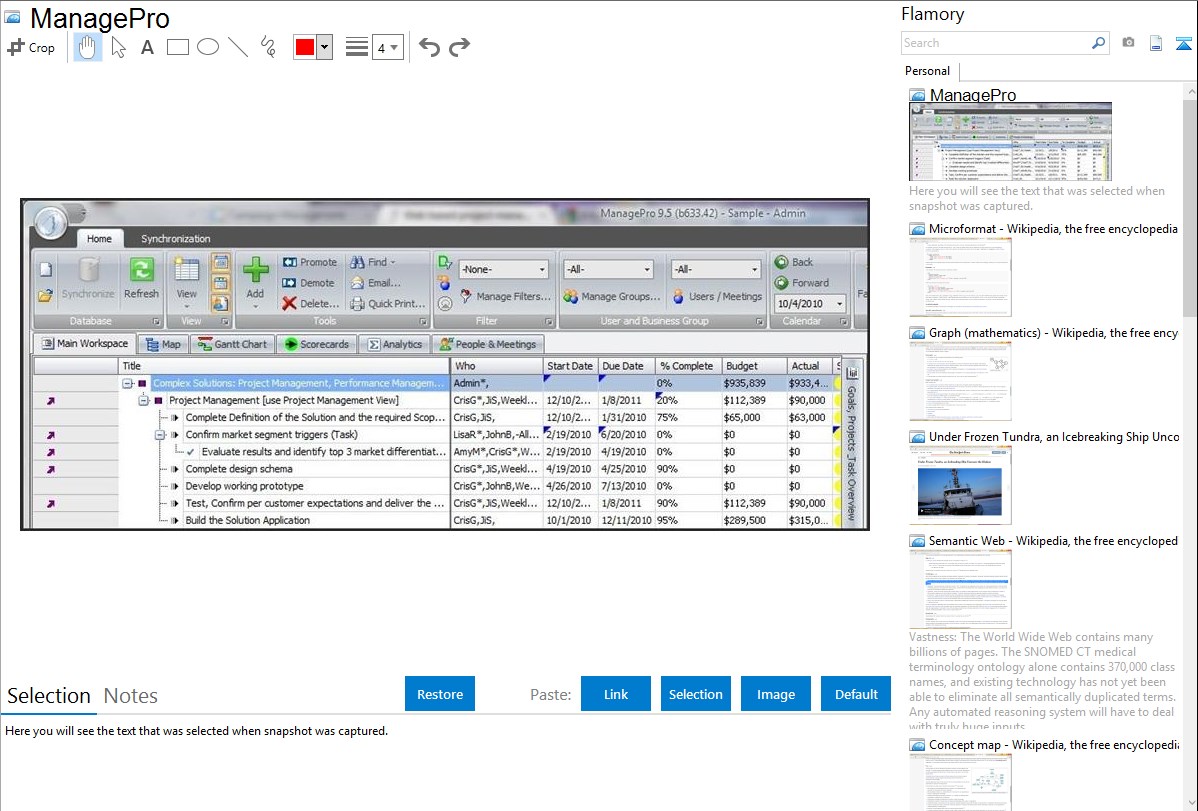Click the red color swatch
Screen dimensions: 1198x811
[x=305, y=47]
